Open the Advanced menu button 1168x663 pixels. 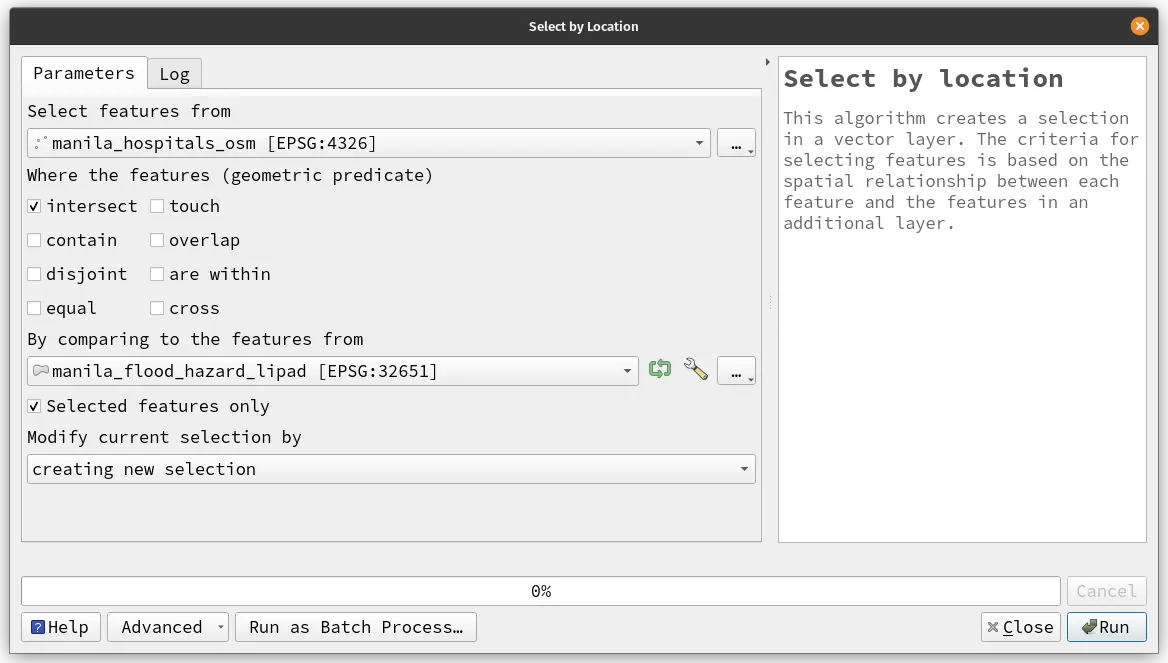(x=167, y=627)
